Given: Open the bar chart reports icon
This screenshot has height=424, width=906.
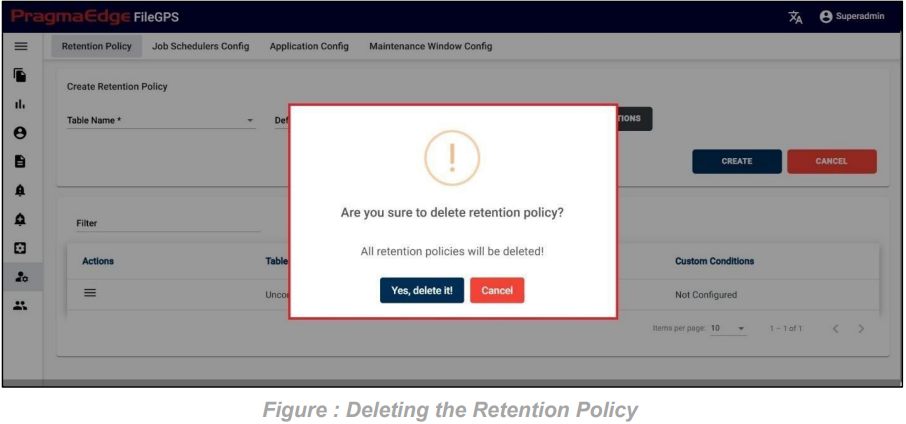Looking at the screenshot, I should pos(21,105).
